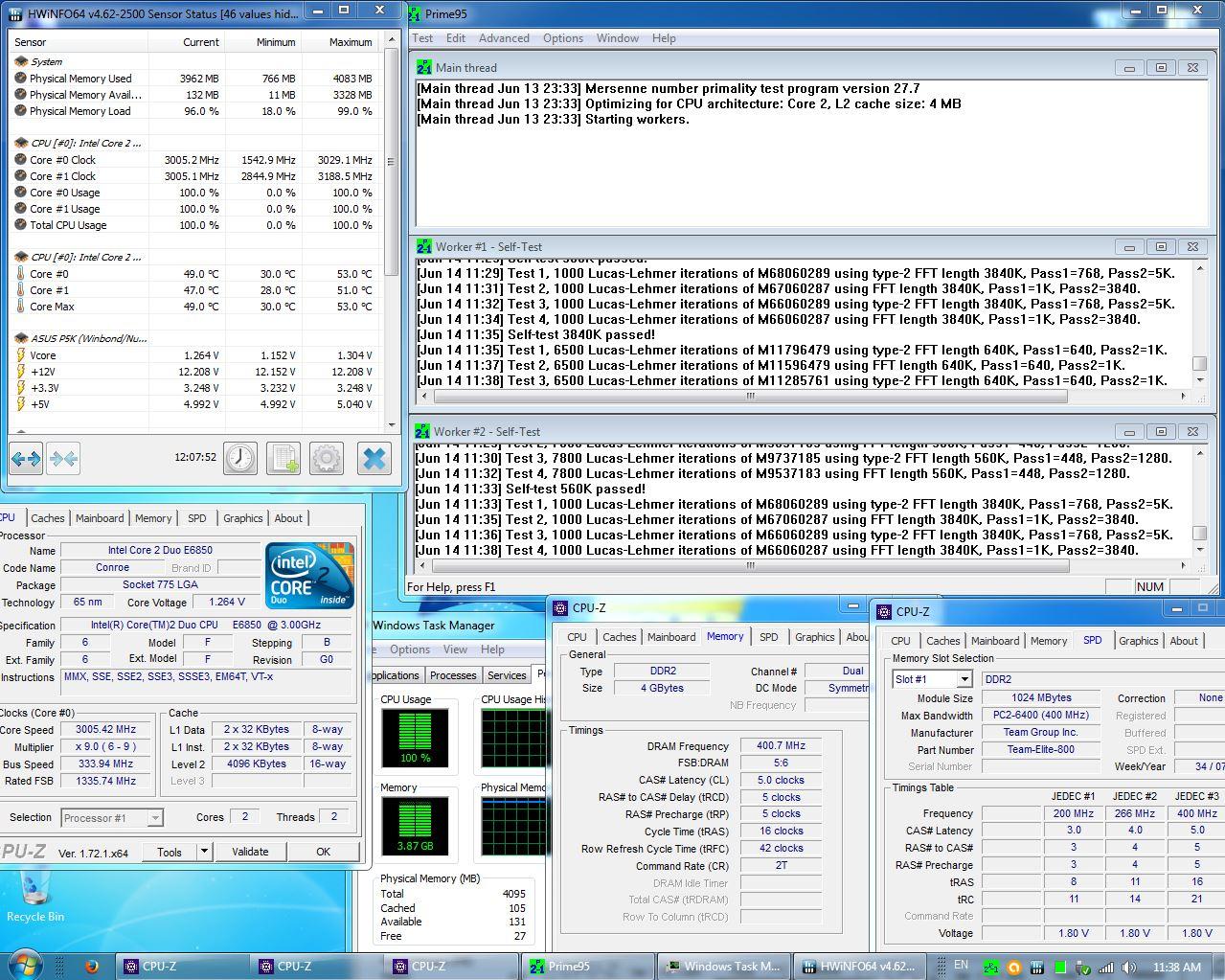This screenshot has width=1225, height=980.
Task: Select Graphics tab in CPU-Z slot-selection window
Action: pos(1139,641)
